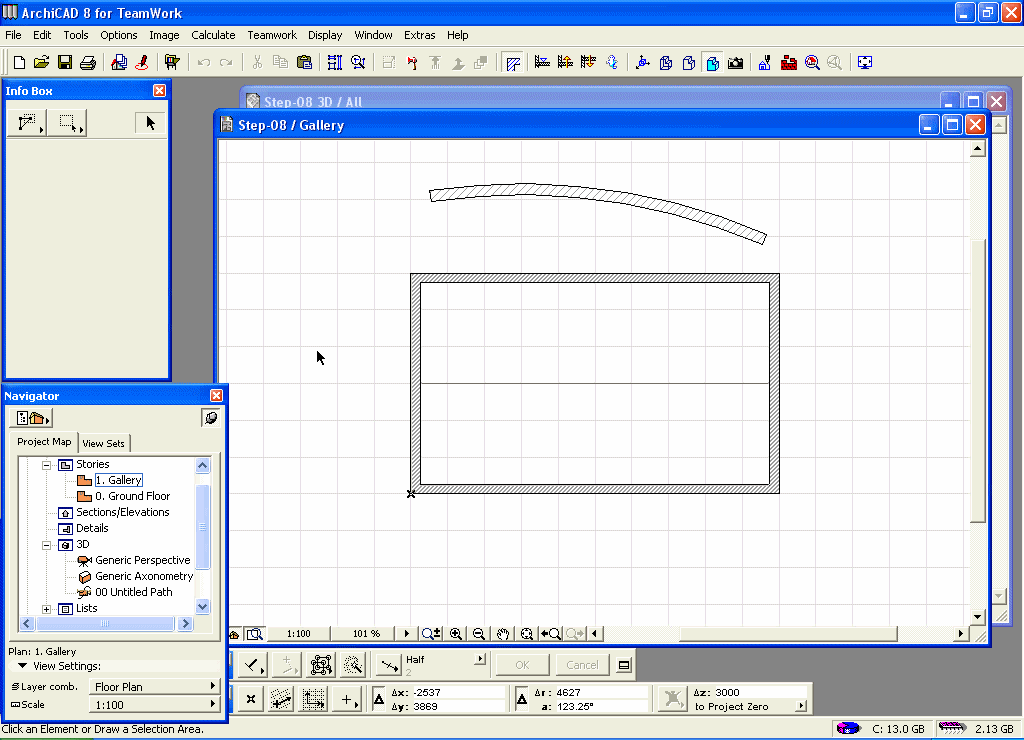Toggle the relative delta X/Y coordinates button
This screenshot has width=1024, height=740.
pyautogui.click(x=380, y=699)
